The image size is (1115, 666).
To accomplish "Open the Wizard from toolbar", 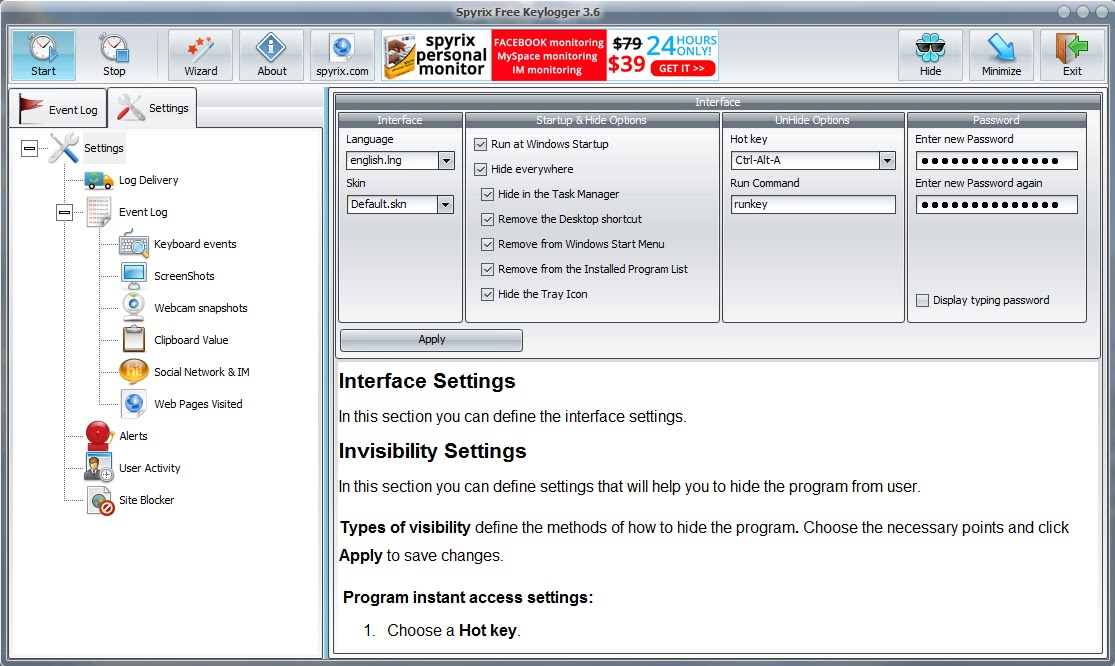I will click(201, 55).
